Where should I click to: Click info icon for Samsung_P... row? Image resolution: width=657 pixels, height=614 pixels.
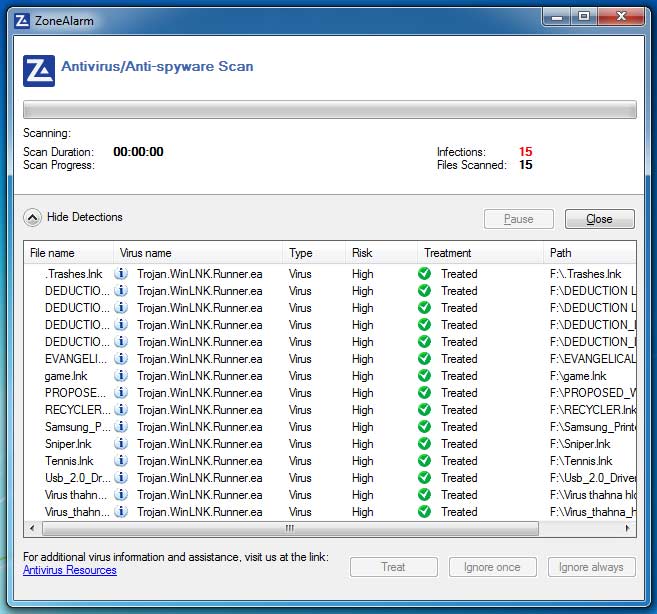121,427
